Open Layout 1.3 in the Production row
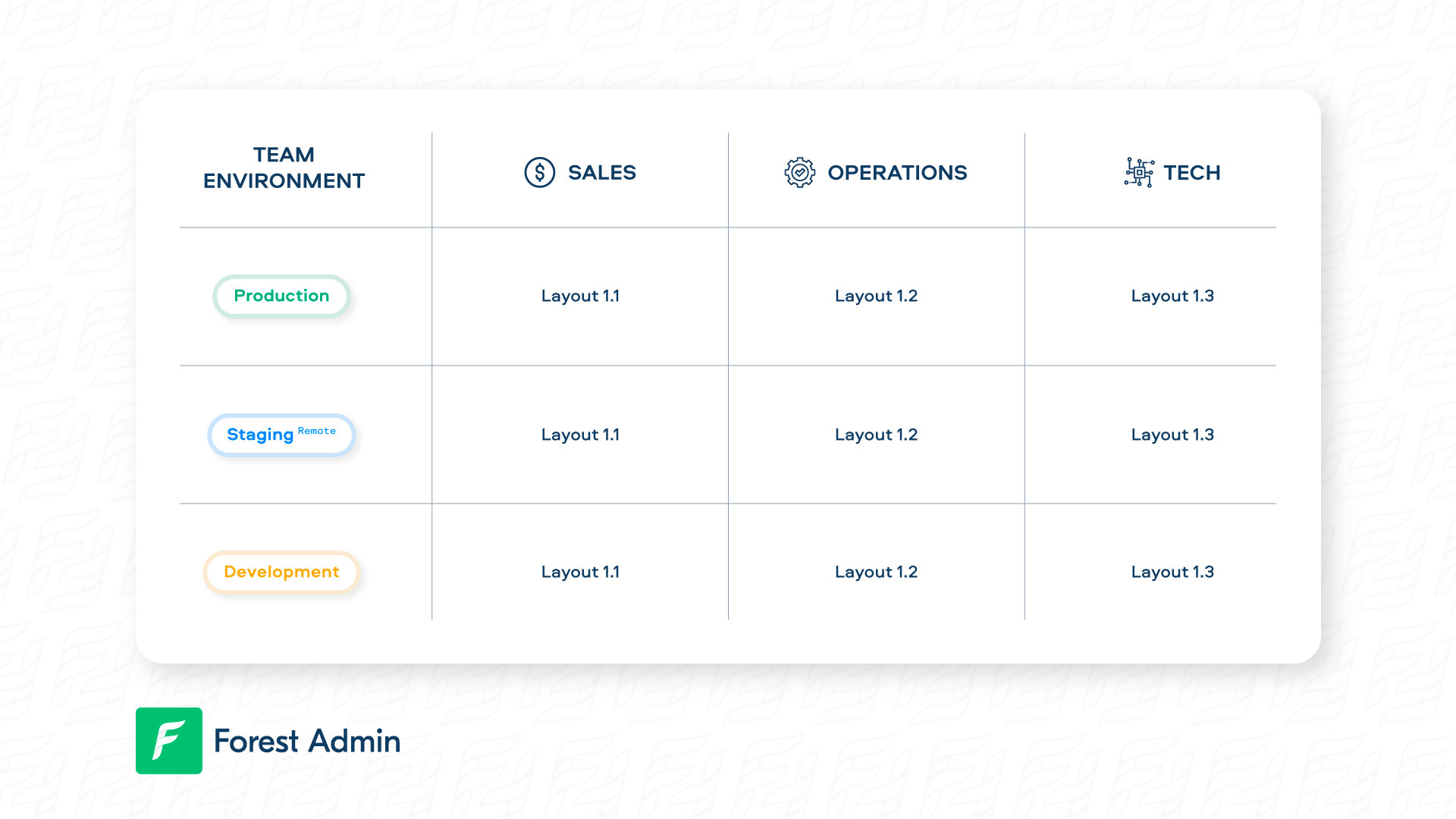1456x819 pixels. coord(1172,296)
